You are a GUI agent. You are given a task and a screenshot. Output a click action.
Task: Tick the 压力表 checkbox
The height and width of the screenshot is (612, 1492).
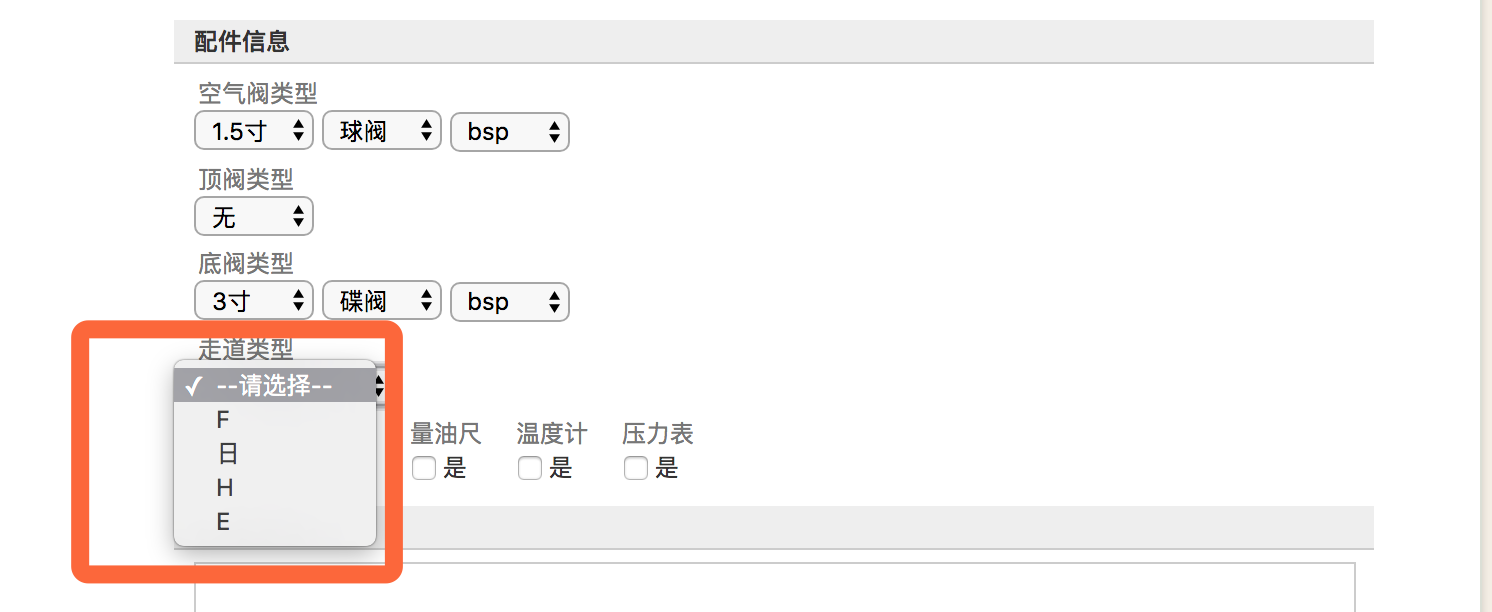click(x=636, y=468)
